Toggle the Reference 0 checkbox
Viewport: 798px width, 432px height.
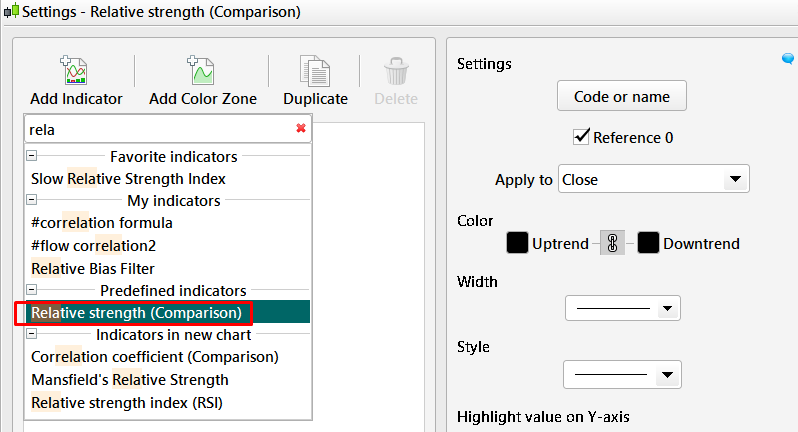pos(580,137)
